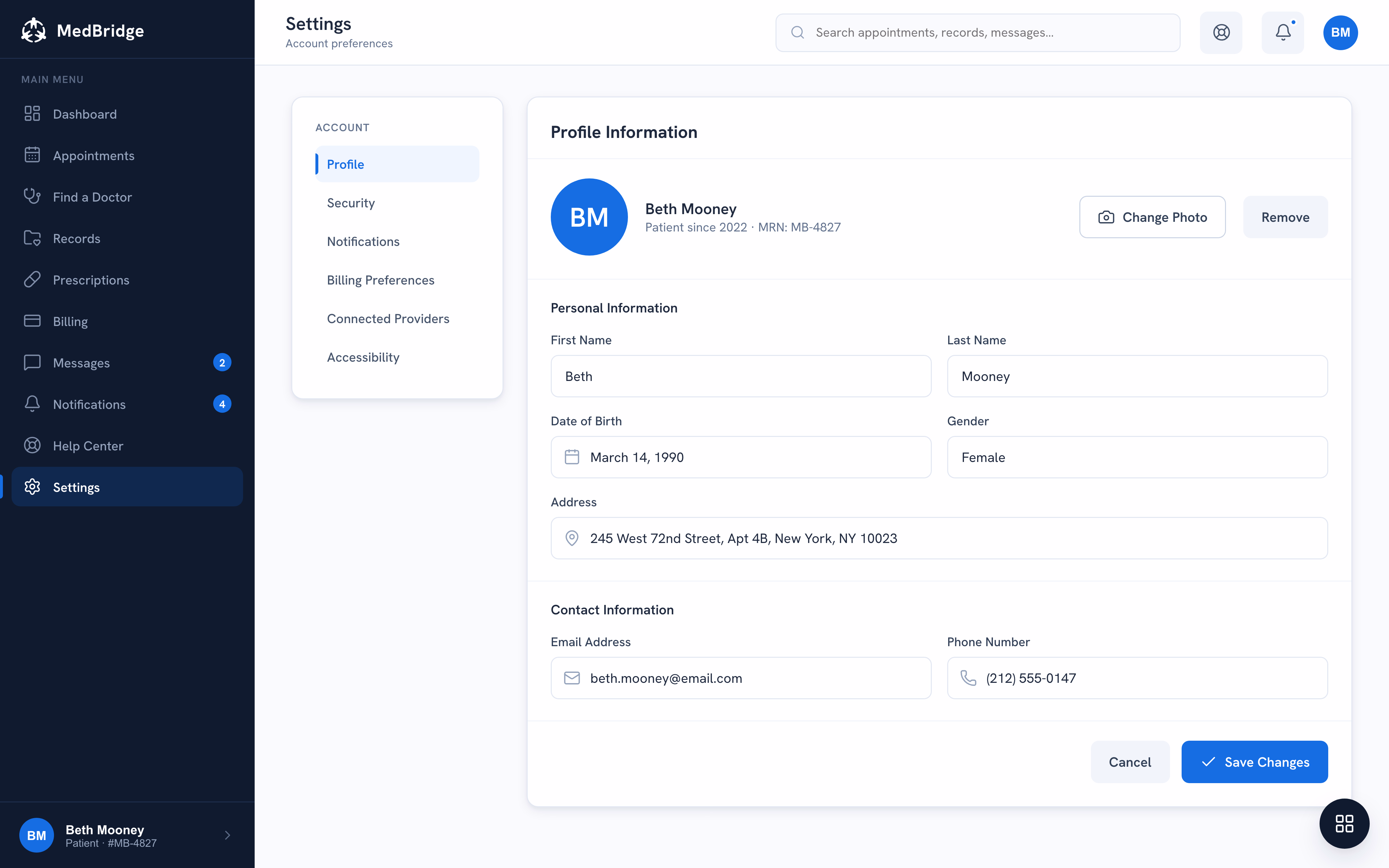
Task: Switch to the Security settings tab
Action: pyautogui.click(x=397, y=203)
